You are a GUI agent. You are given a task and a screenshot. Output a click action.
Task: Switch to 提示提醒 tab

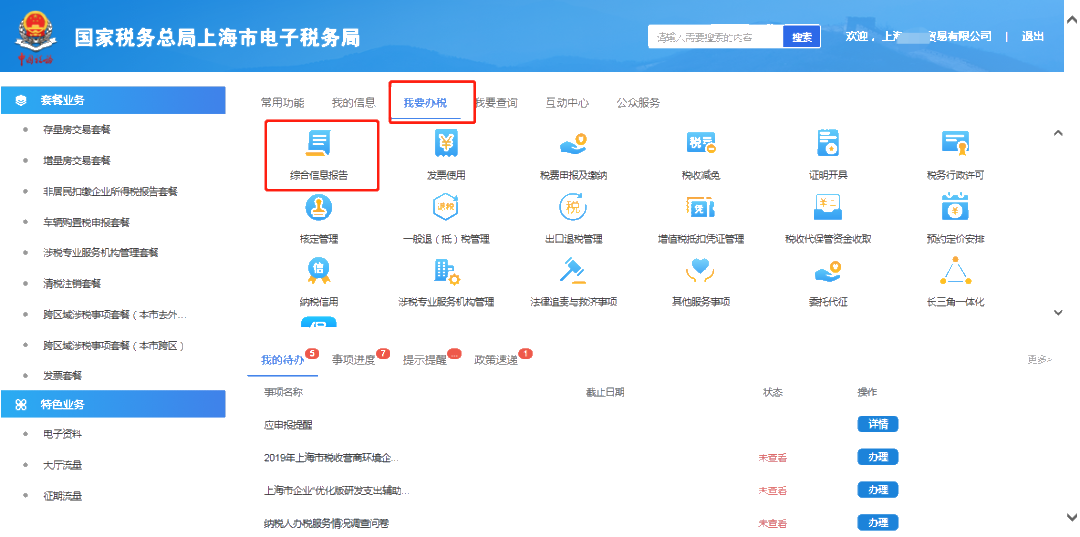click(x=424, y=360)
